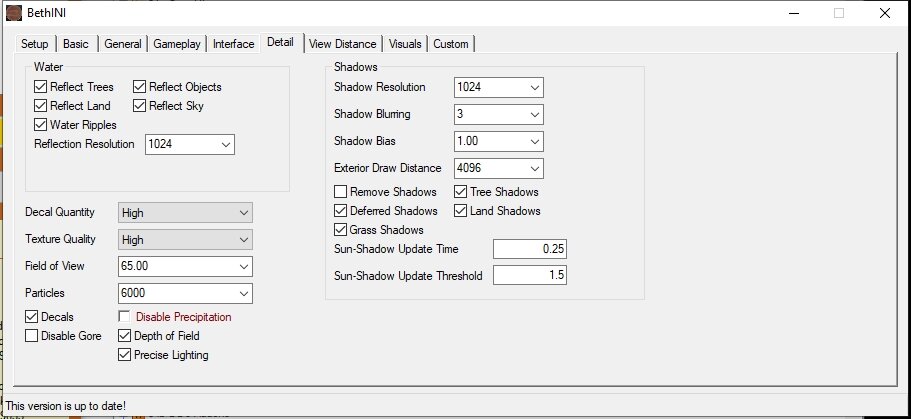911x419 pixels.
Task: Select the Detail tab
Action: [x=281, y=42]
